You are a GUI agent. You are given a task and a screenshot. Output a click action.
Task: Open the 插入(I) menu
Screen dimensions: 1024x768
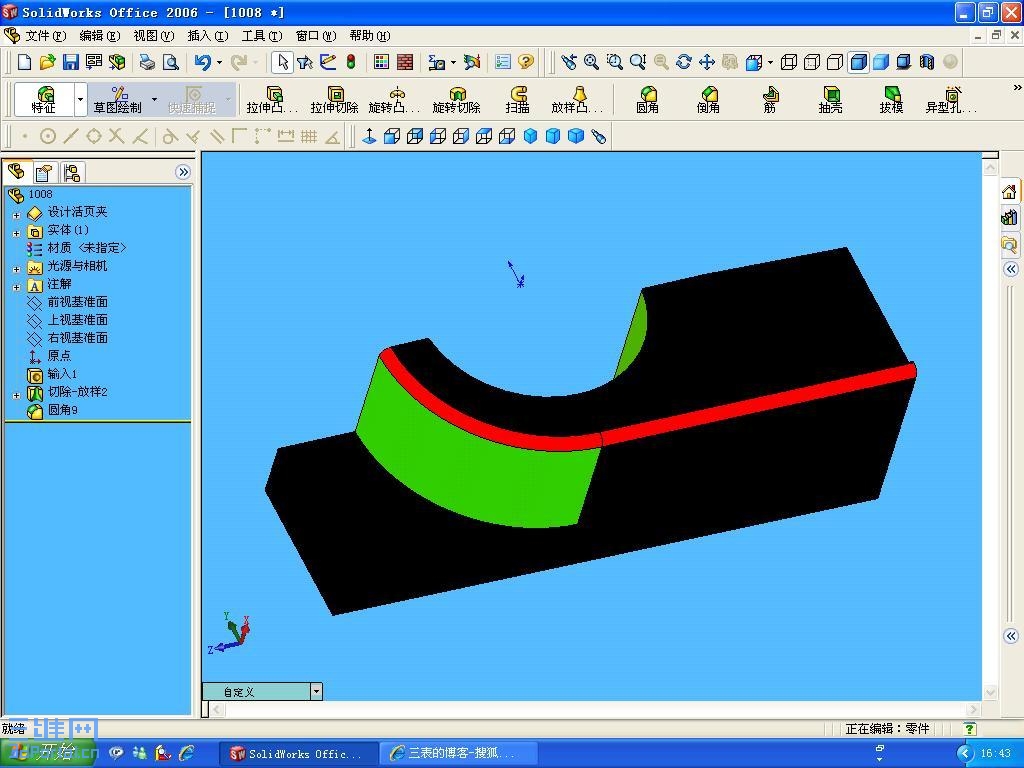[208, 36]
